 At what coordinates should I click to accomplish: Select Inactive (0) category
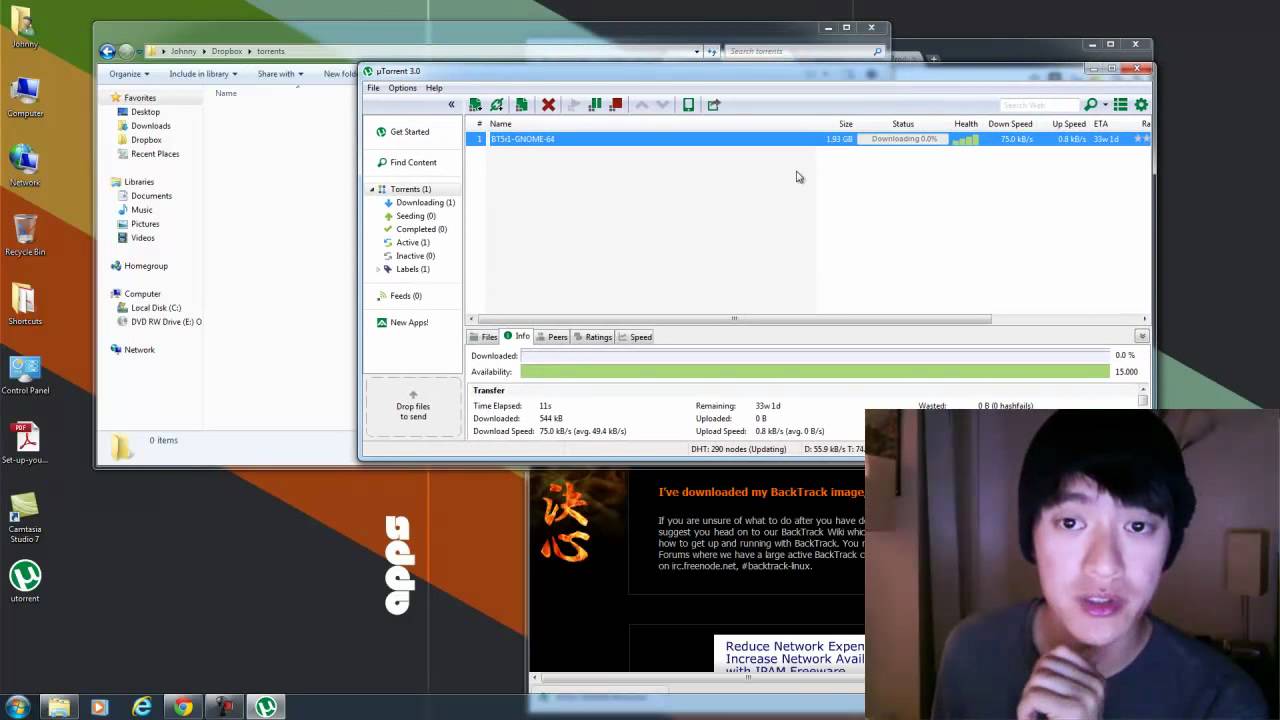[x=409, y=256]
